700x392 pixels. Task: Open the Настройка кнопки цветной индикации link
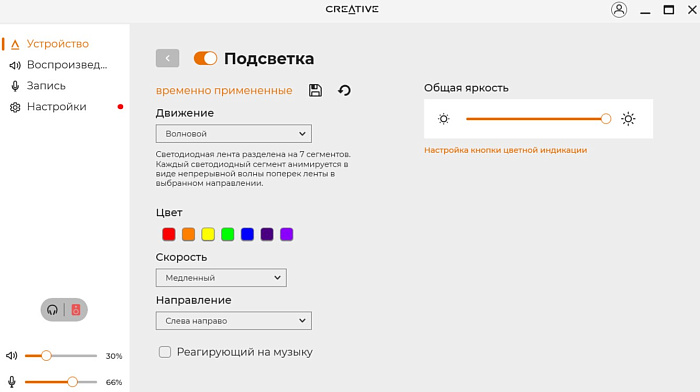click(x=505, y=150)
